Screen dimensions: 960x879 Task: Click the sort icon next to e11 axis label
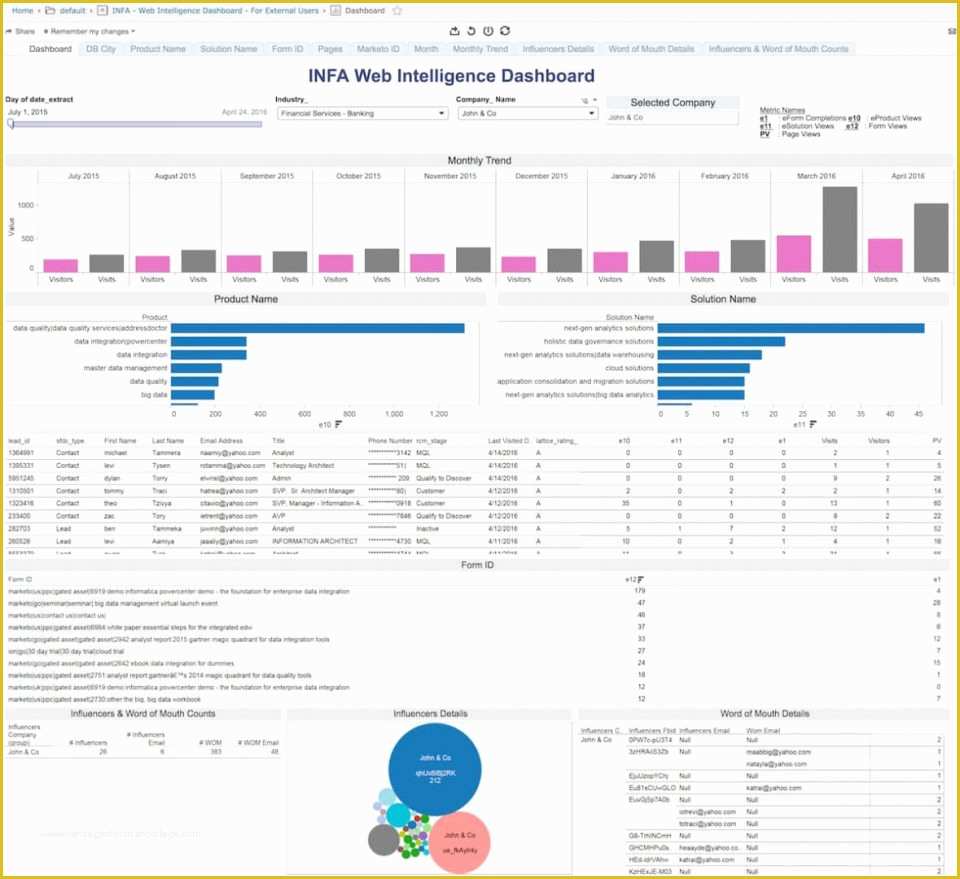[813, 424]
